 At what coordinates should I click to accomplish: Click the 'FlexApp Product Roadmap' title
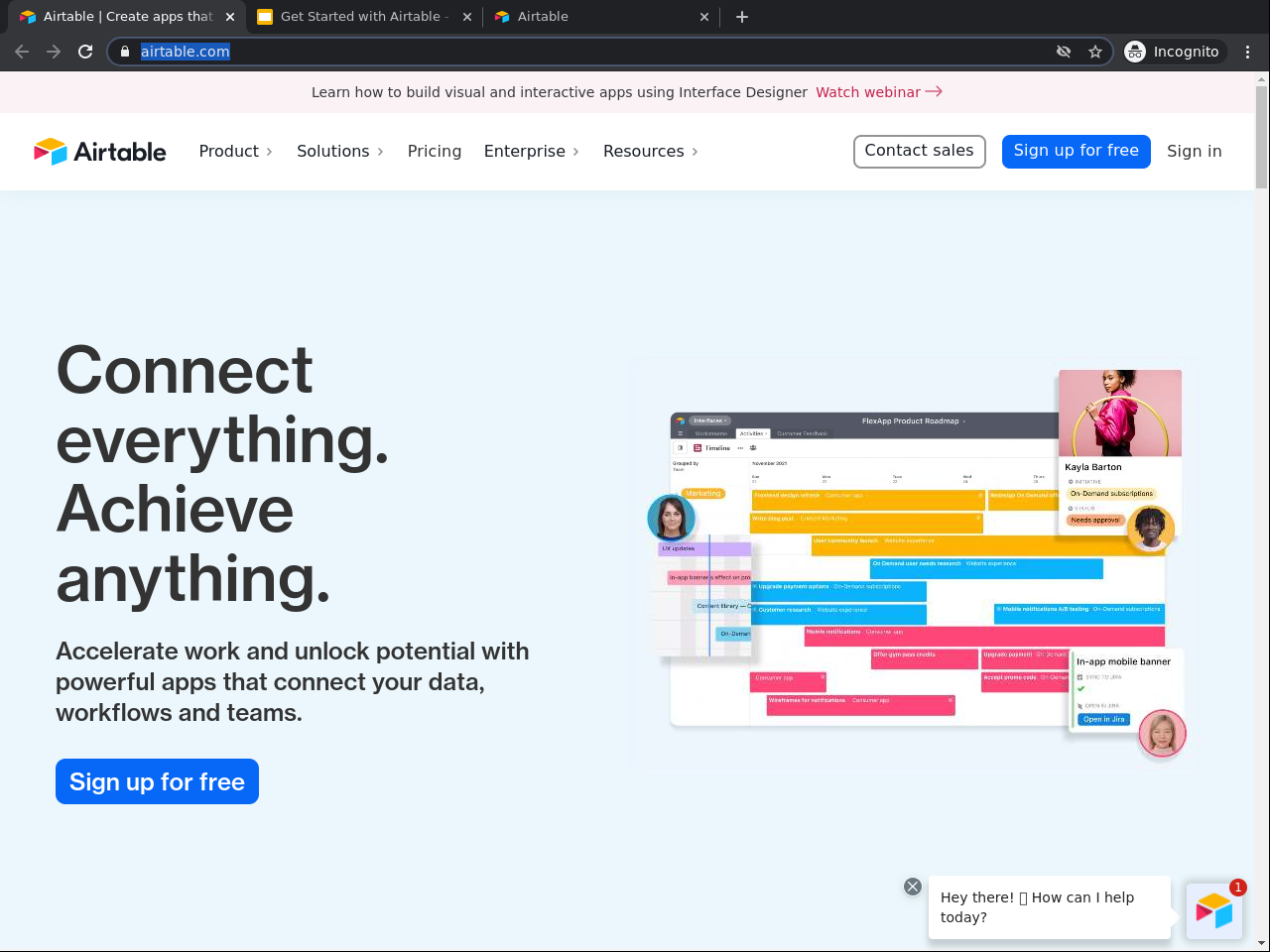tap(911, 421)
